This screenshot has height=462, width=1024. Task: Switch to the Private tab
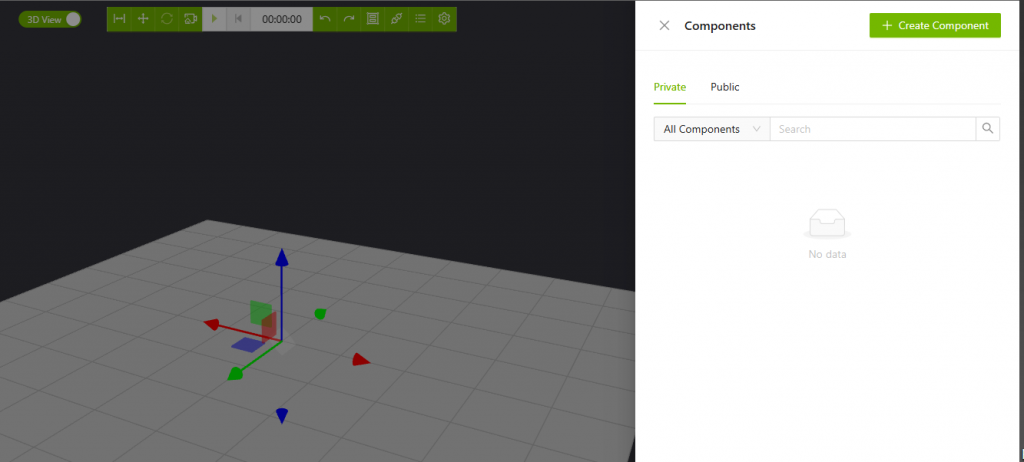pyautogui.click(x=670, y=87)
